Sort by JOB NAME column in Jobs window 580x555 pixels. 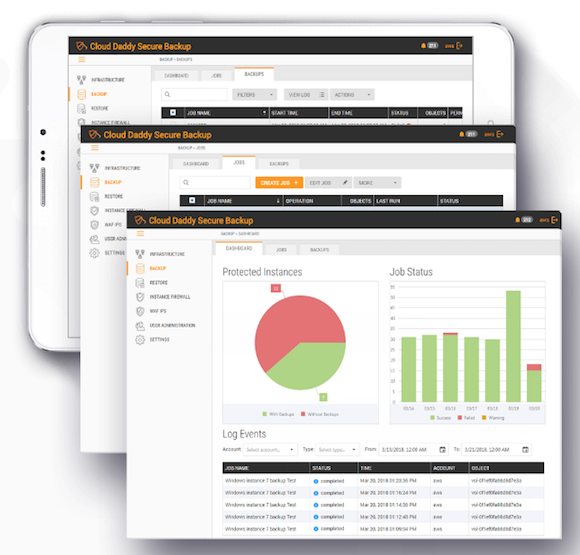coord(243,201)
